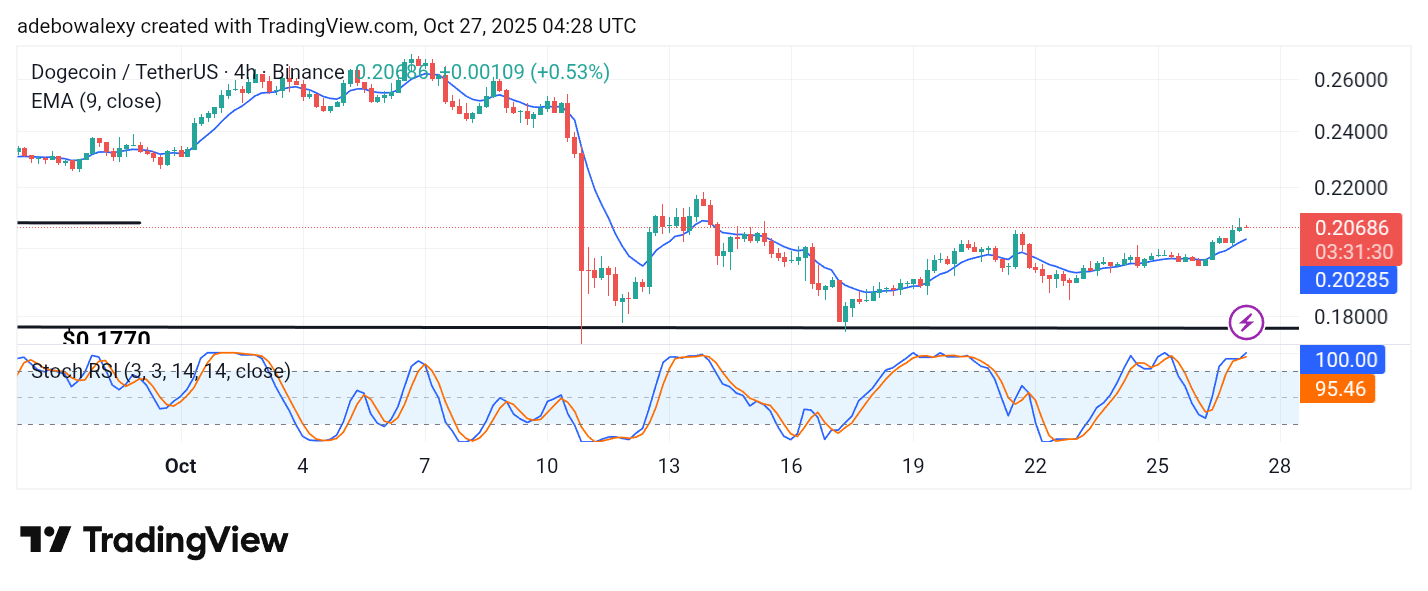Image resolution: width=1428 pixels, height=591 pixels.
Task: Click the TradingView logo at bottom
Action: 154,541
